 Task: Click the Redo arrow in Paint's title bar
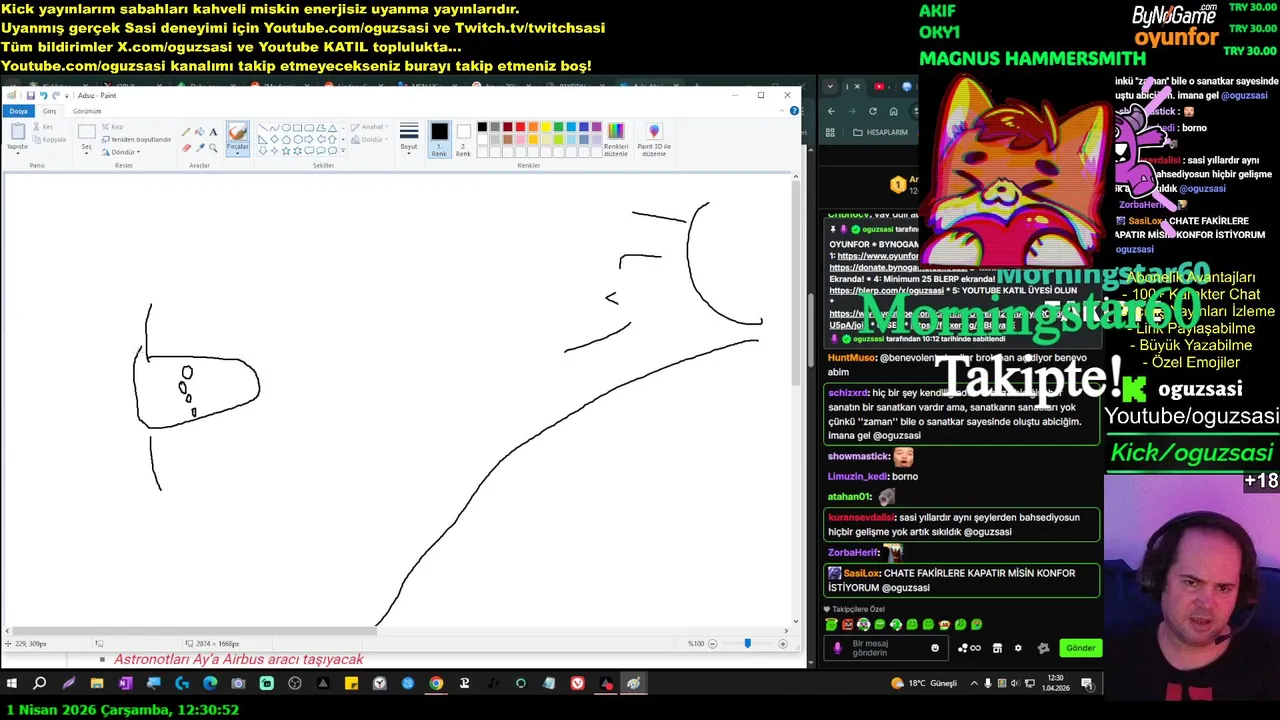point(56,96)
